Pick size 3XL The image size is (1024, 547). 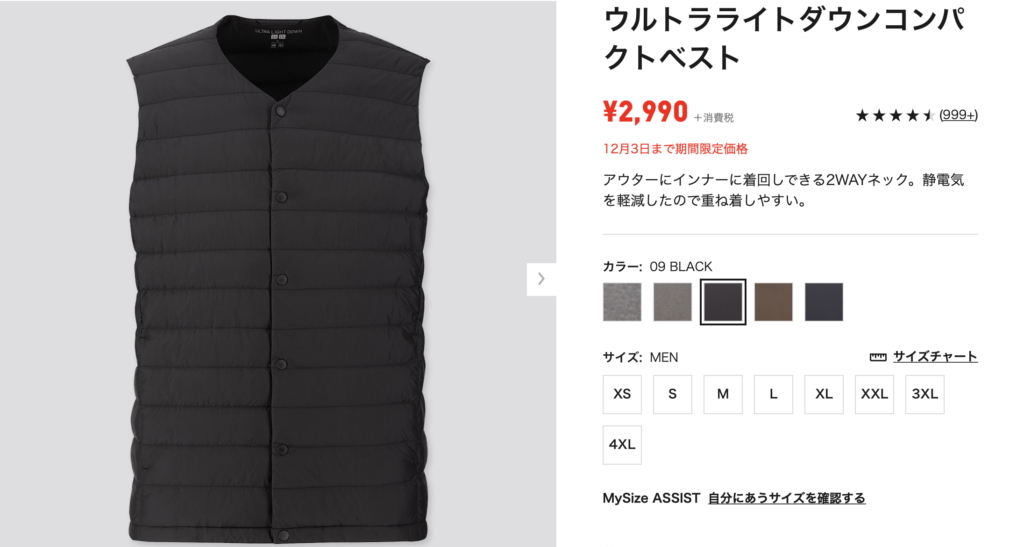(x=925, y=394)
